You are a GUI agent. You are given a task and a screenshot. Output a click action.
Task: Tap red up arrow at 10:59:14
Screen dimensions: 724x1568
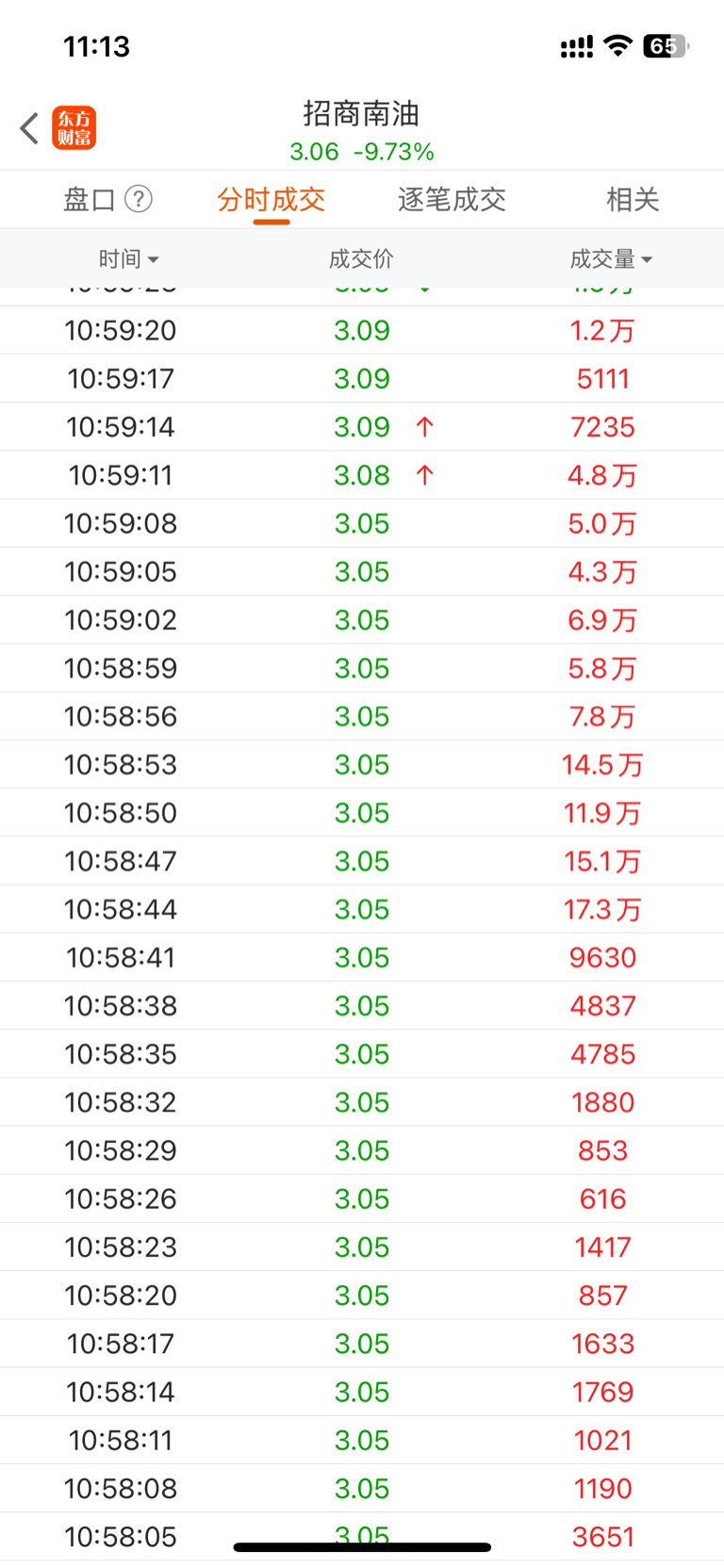point(425,427)
